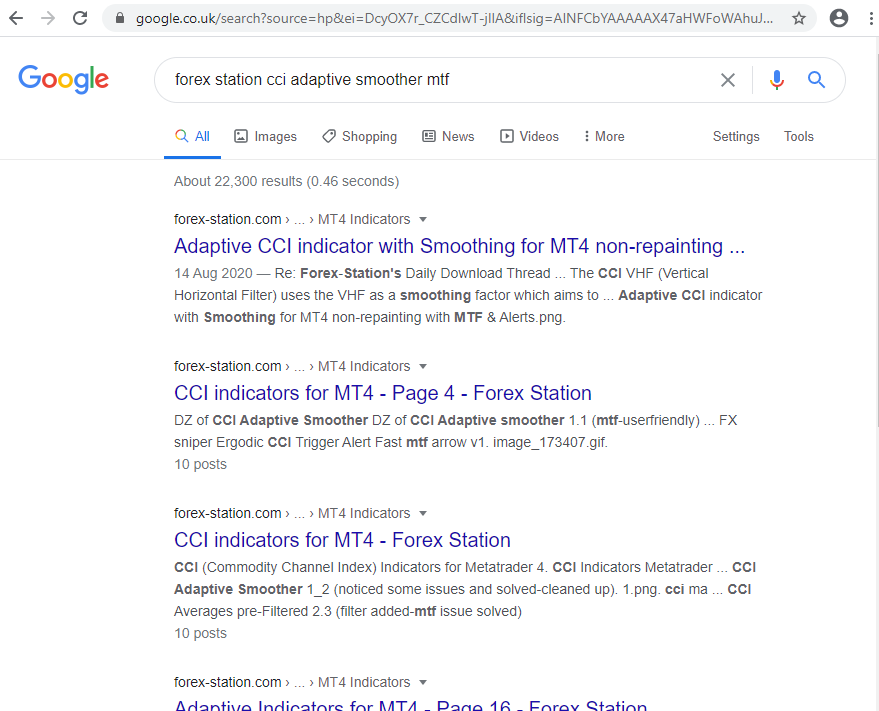Click inside the Google search text field
879x711 pixels.
pyautogui.click(x=430, y=80)
